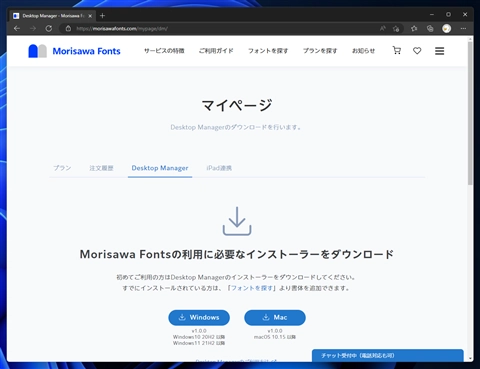Image resolution: width=480 pixels, height=369 pixels.
Task: Go back using the browser back arrow
Action: (x=17, y=29)
